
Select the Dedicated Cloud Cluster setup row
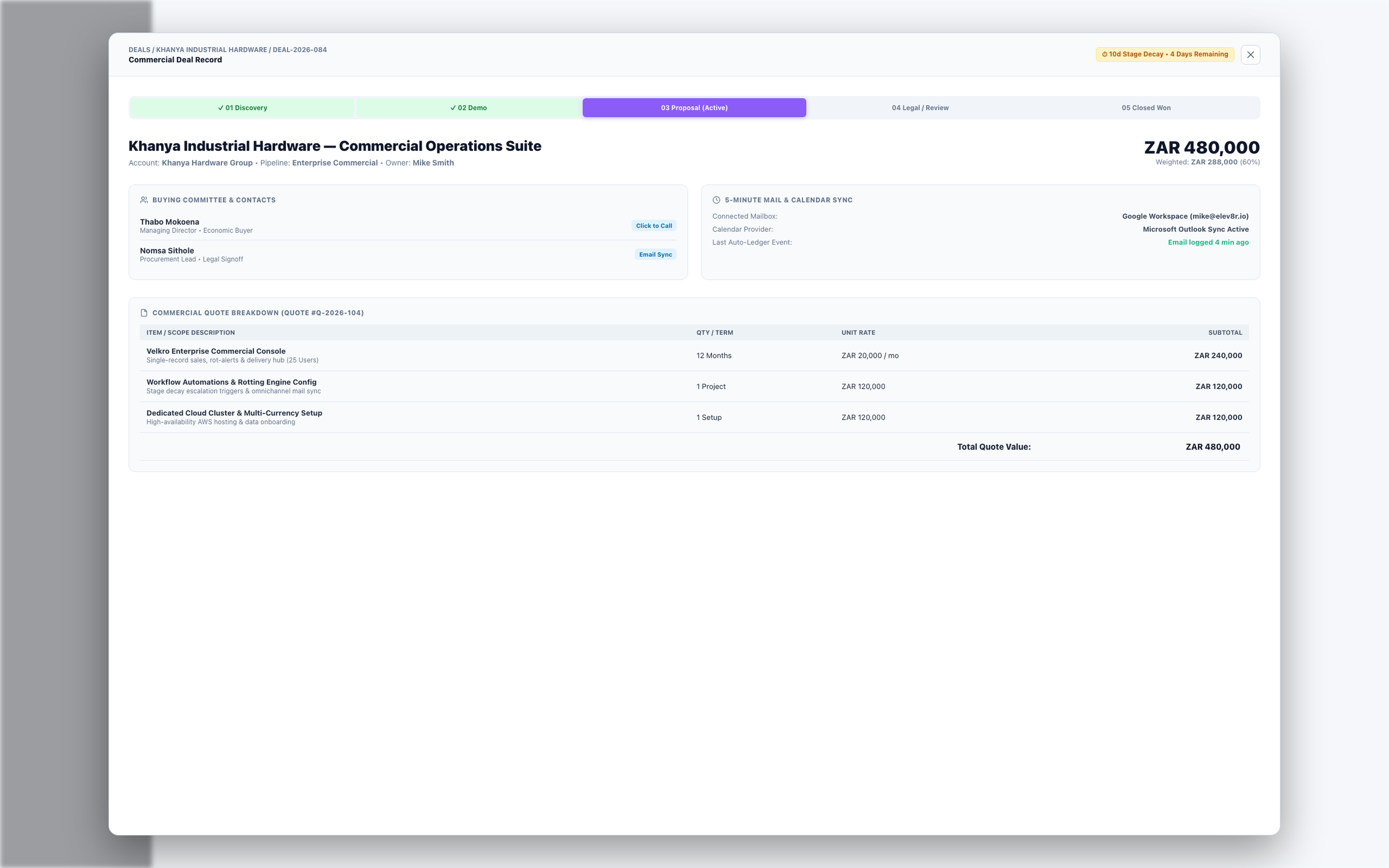point(694,417)
